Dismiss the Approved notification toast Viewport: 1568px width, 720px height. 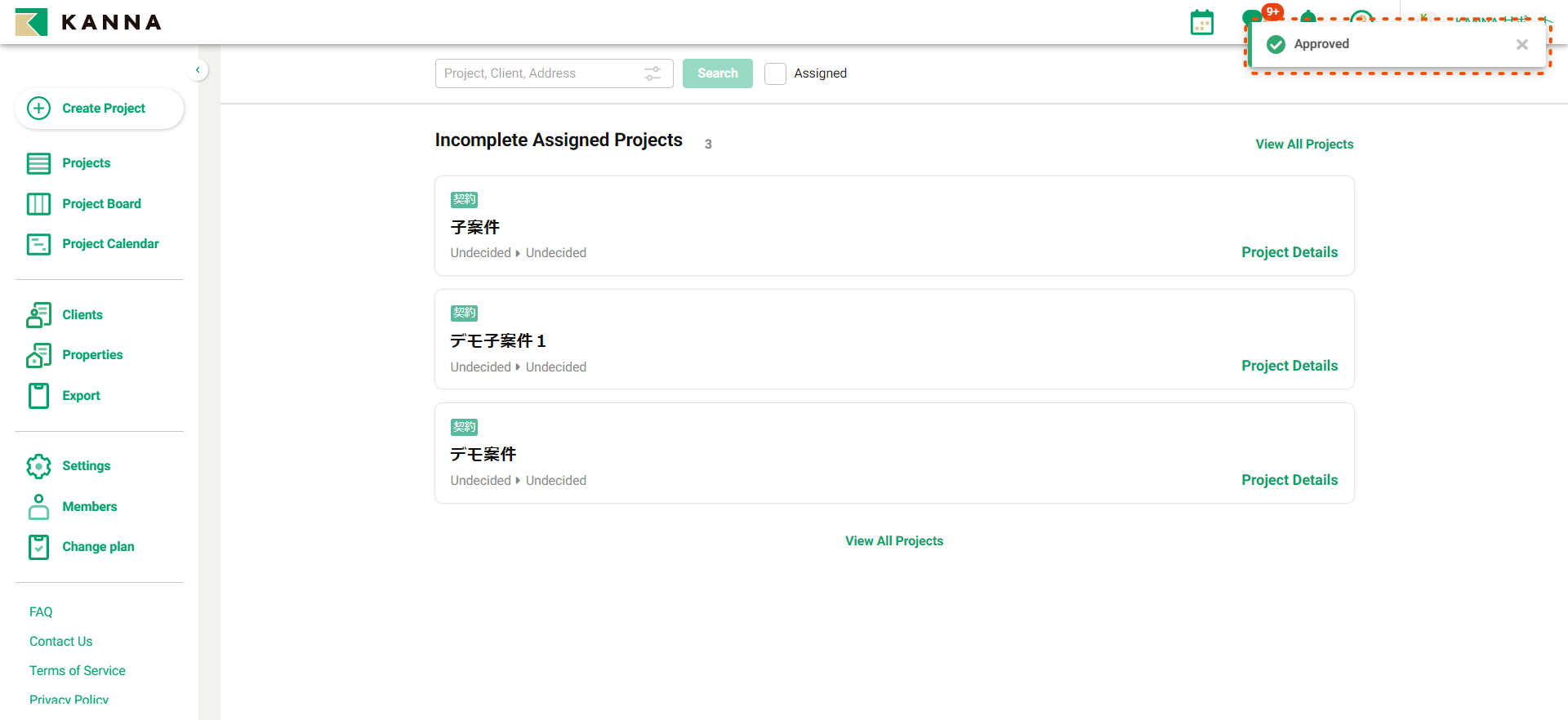1521,45
